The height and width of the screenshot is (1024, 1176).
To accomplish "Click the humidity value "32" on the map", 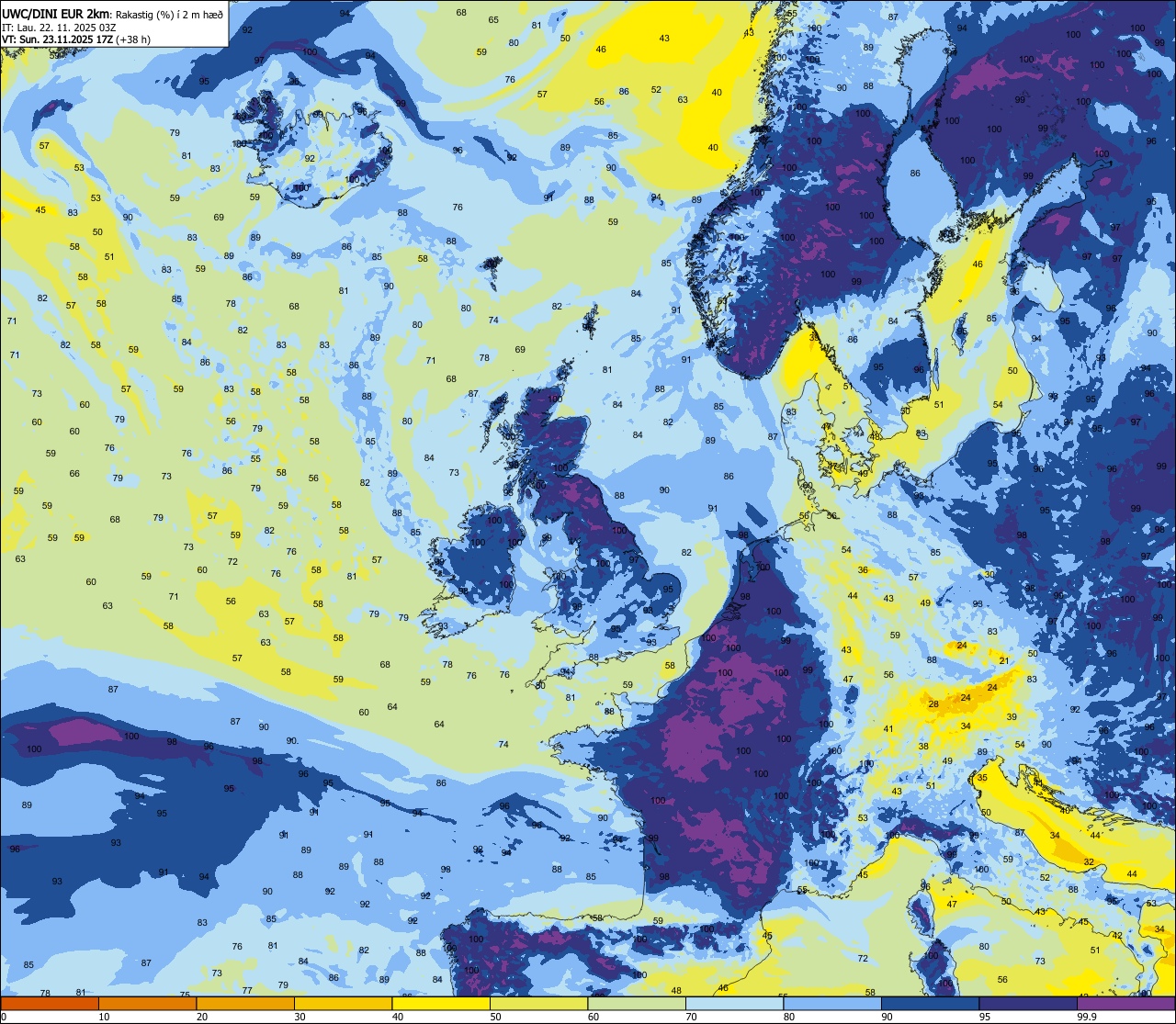I will (1088, 862).
